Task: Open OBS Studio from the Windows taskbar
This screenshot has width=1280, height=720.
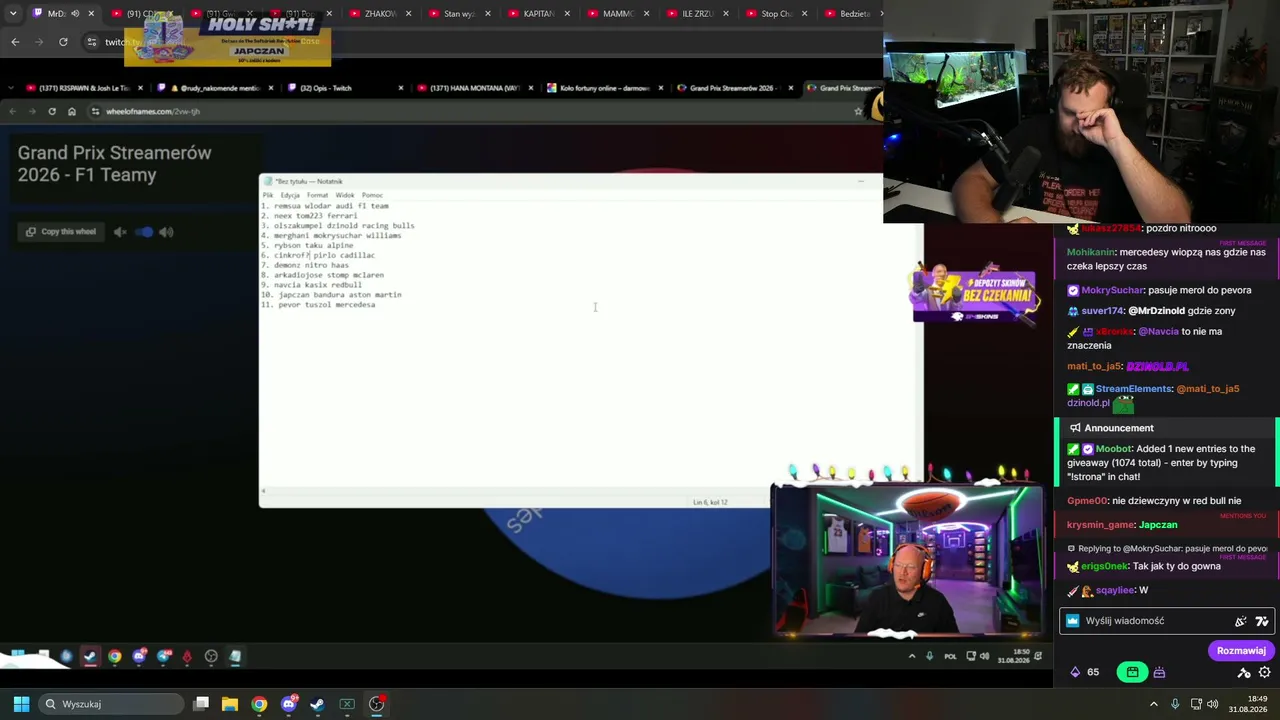Action: tap(376, 704)
